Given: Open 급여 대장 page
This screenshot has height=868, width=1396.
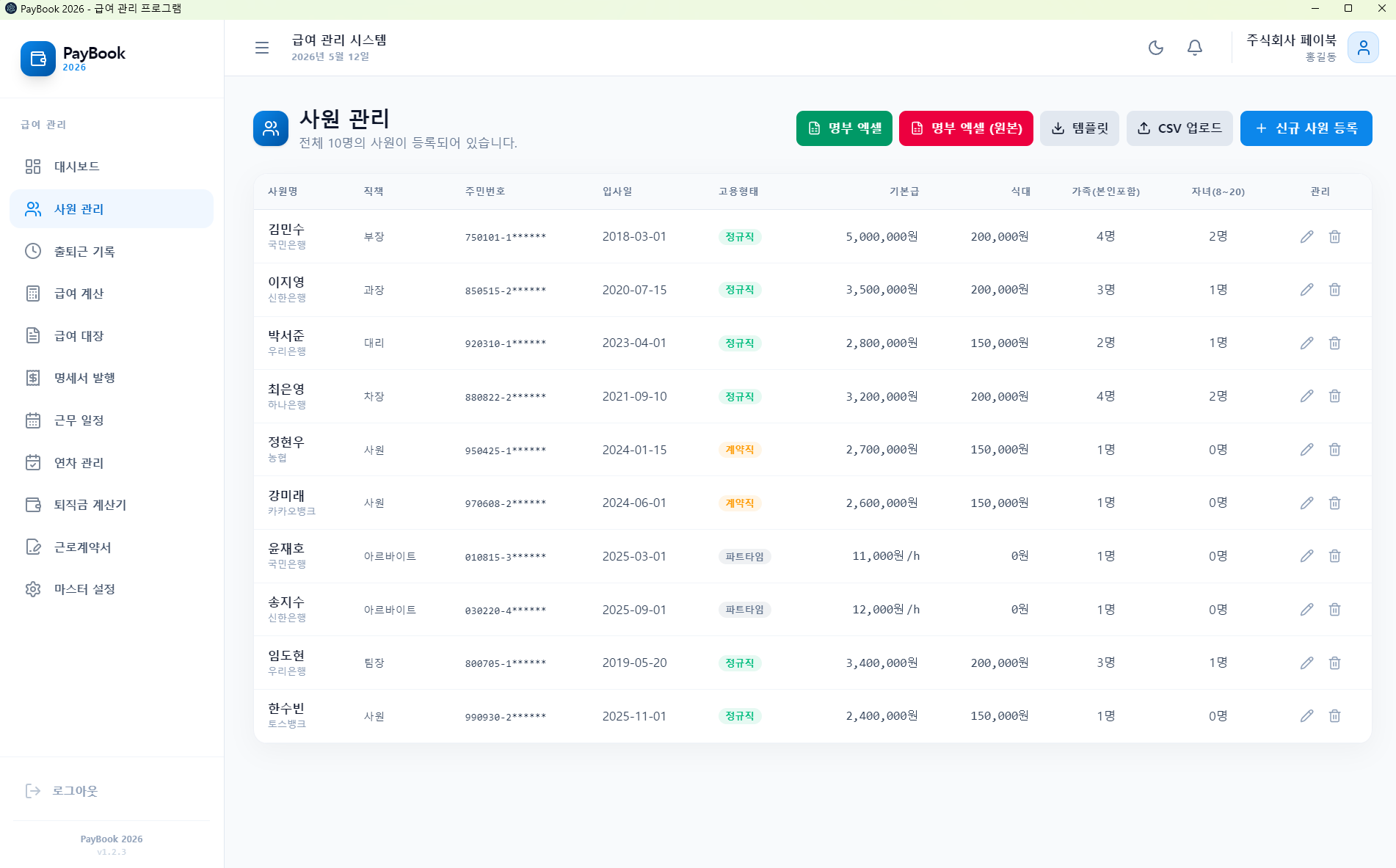Looking at the screenshot, I should pos(112,335).
